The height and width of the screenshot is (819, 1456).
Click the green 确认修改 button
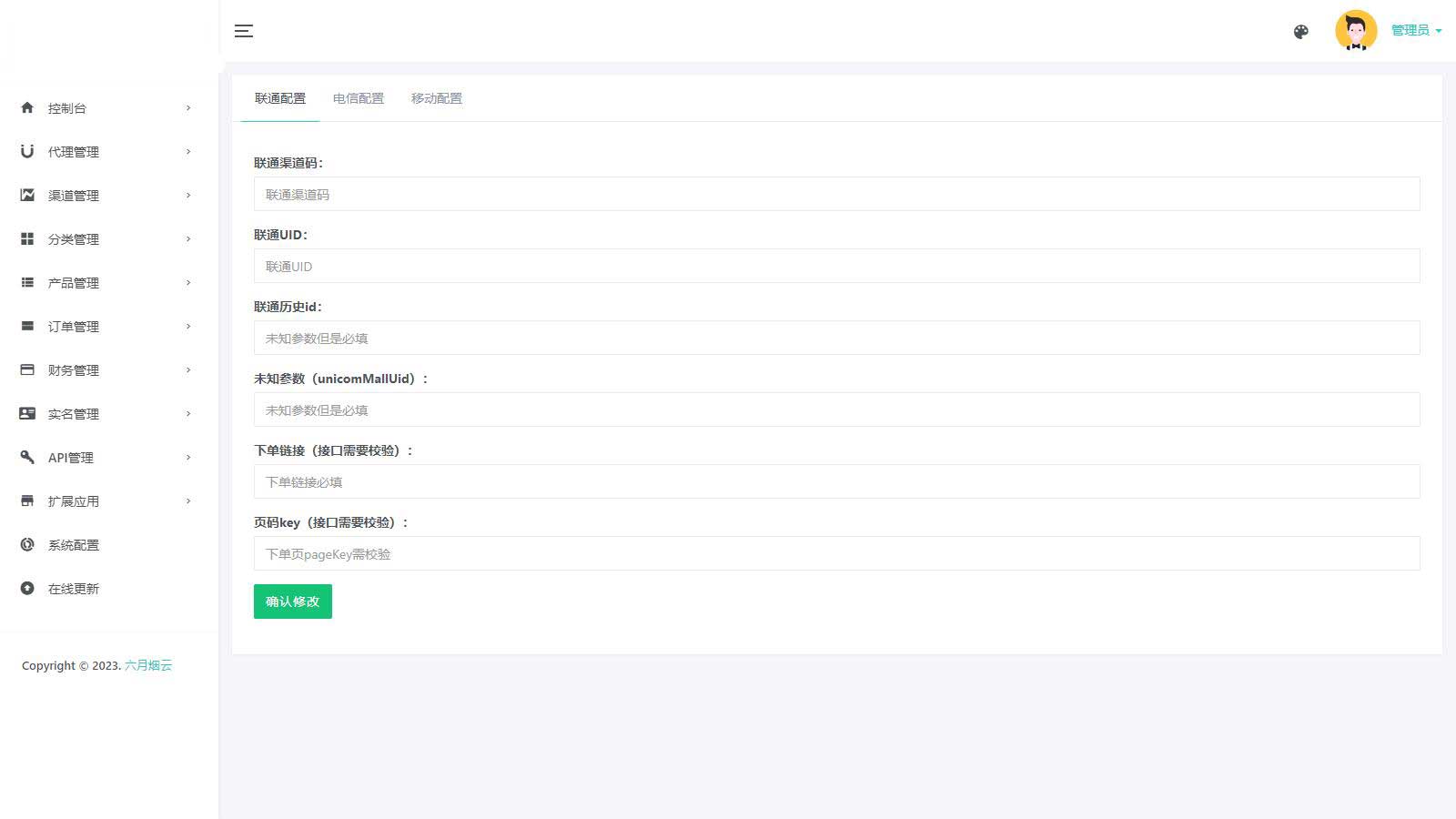pyautogui.click(x=293, y=602)
